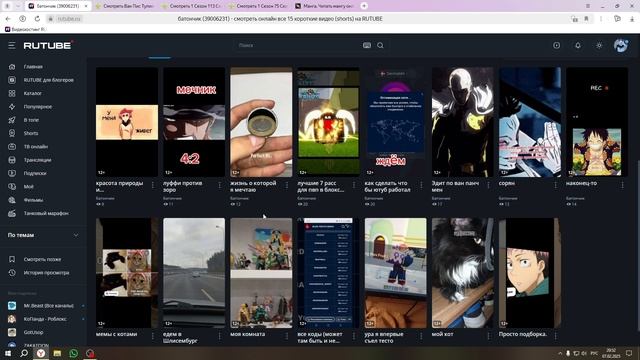This screenshot has width=640, height=360.
Task: Open the Видеохостинг bookmark in bookmarks bar
Action: pos(25,29)
